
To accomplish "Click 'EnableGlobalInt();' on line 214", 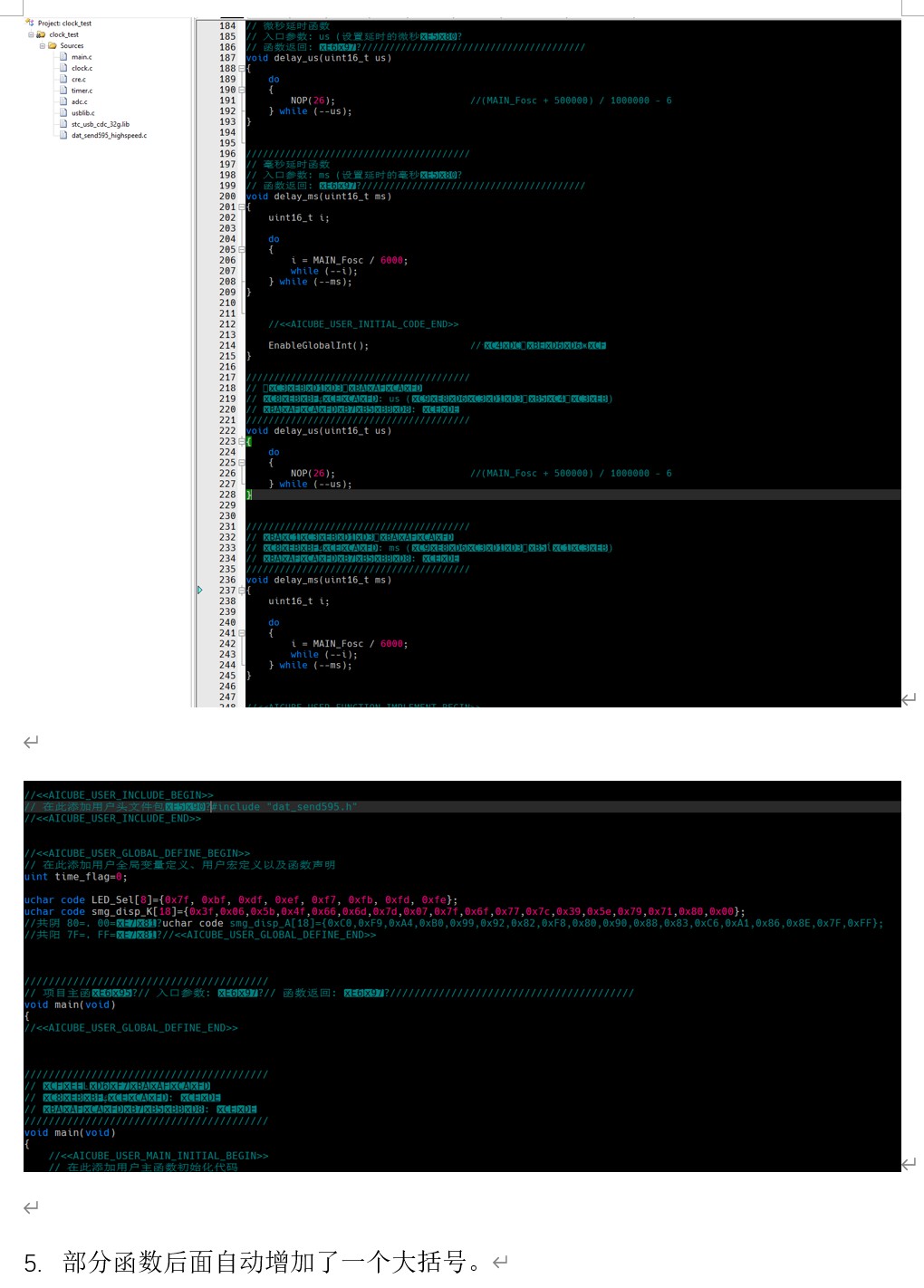I will coord(319,346).
